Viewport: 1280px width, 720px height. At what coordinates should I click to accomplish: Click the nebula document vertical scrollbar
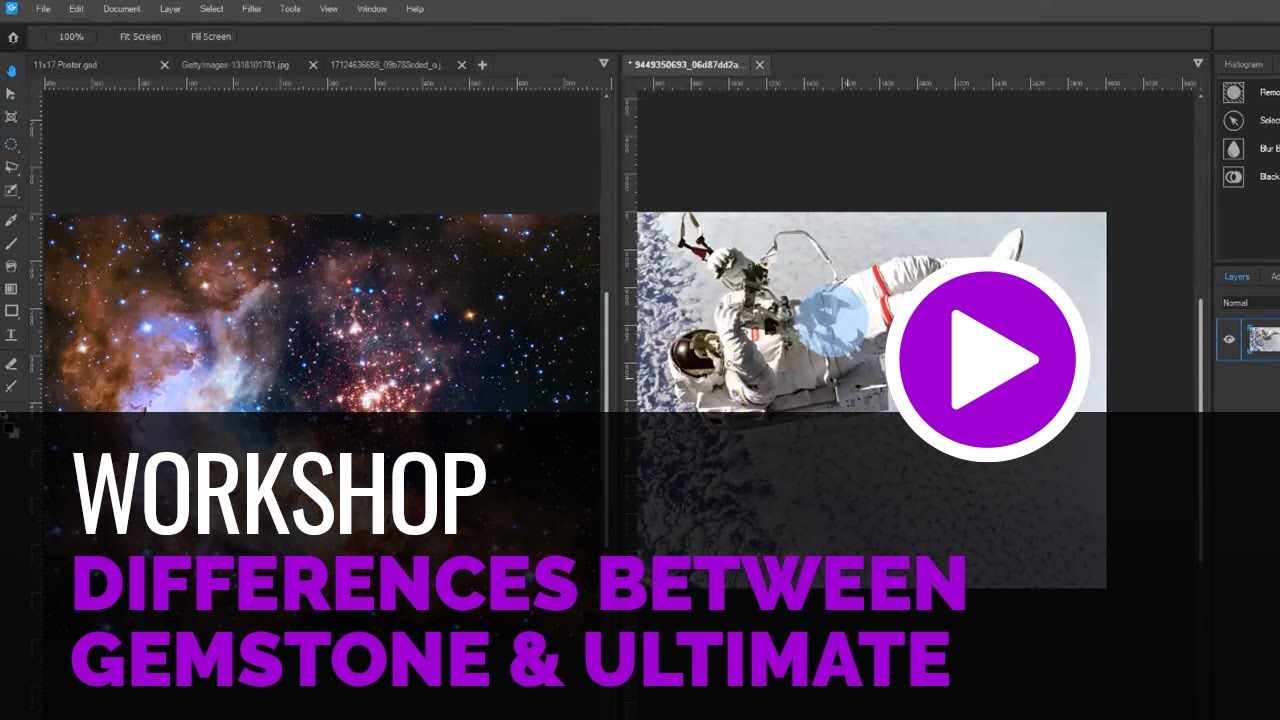tap(606, 350)
